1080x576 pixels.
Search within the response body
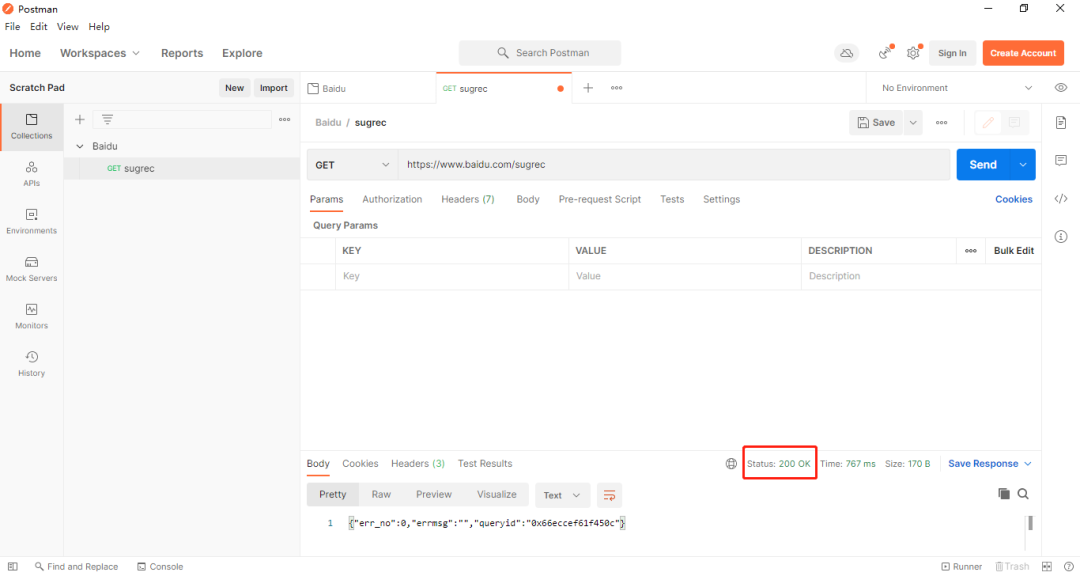pyautogui.click(x=1024, y=493)
